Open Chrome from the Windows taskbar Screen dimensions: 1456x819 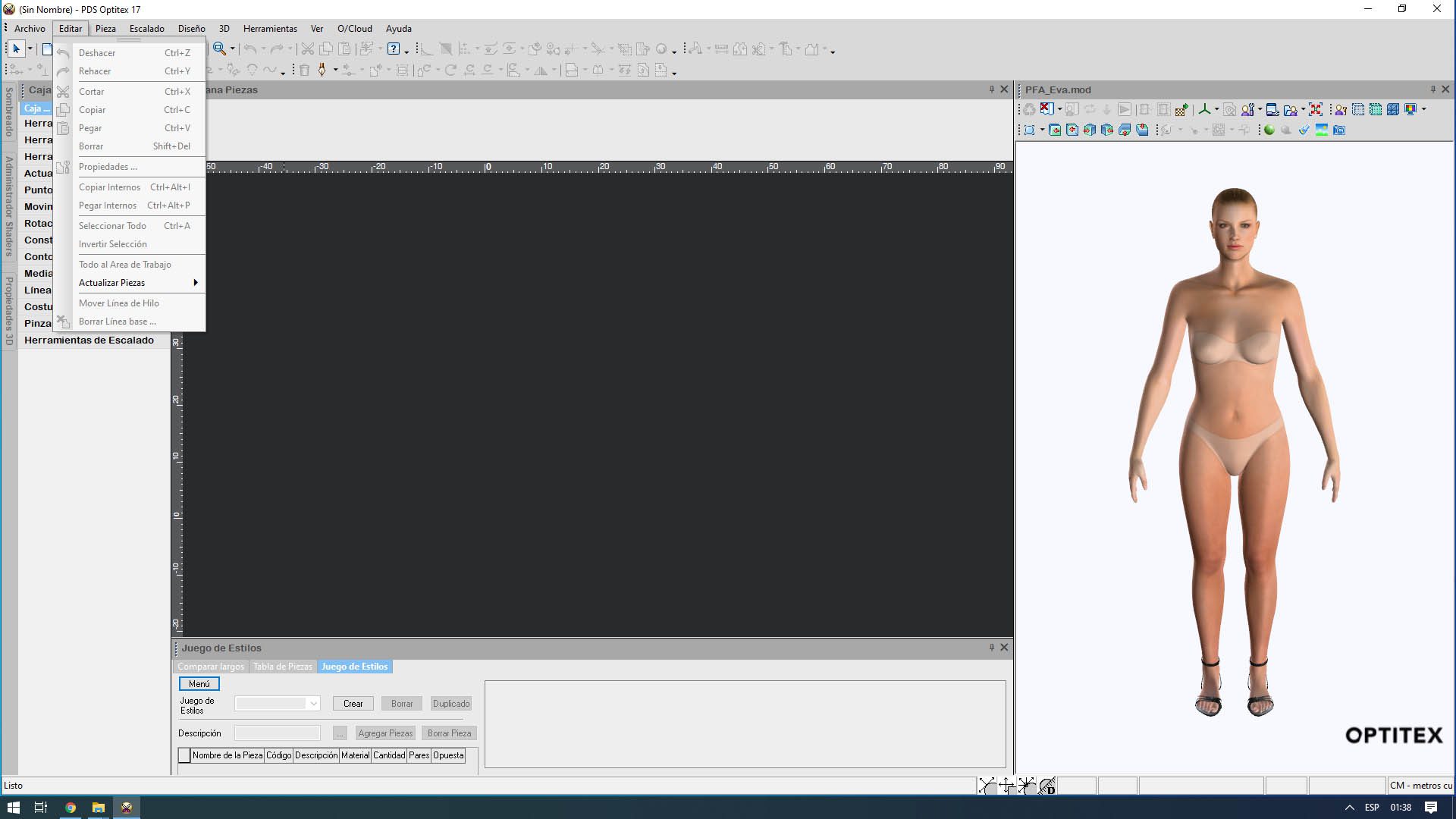pos(71,808)
